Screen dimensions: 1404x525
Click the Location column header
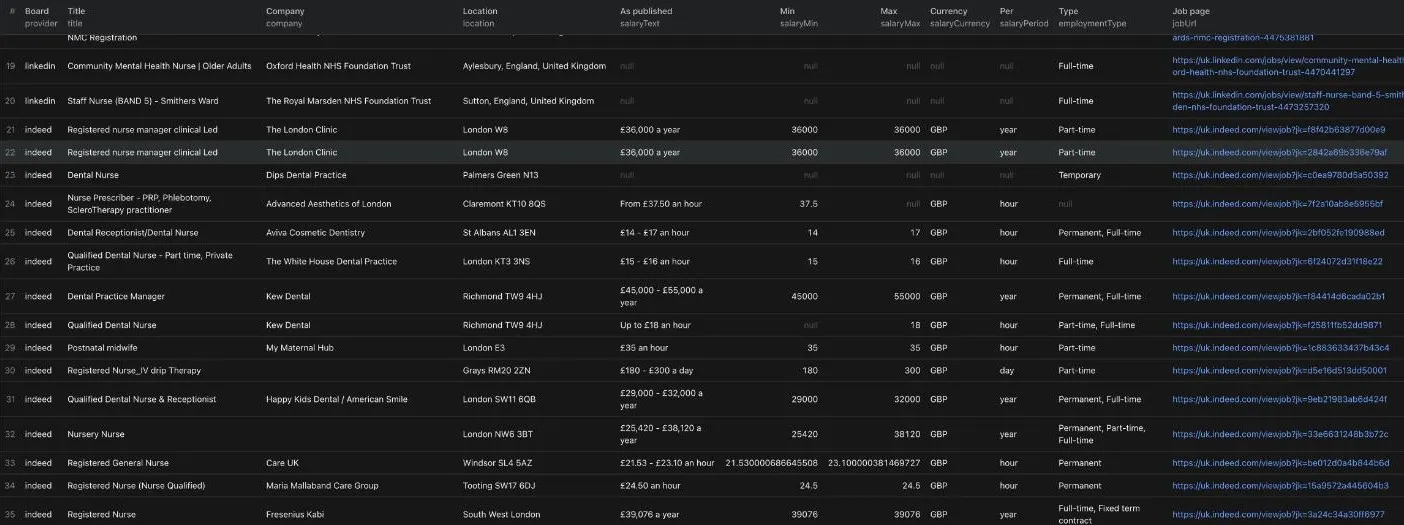pos(480,17)
